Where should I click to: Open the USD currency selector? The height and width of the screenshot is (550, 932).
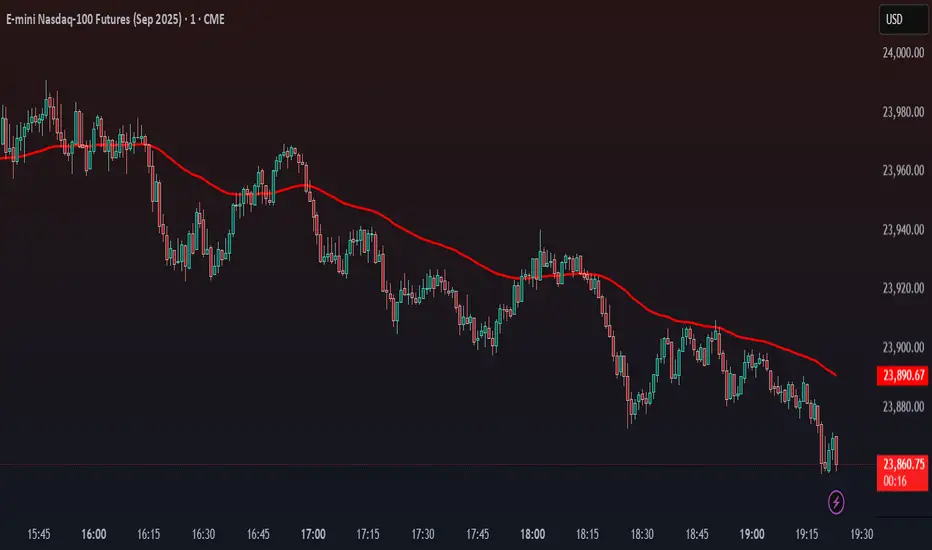[x=903, y=20]
